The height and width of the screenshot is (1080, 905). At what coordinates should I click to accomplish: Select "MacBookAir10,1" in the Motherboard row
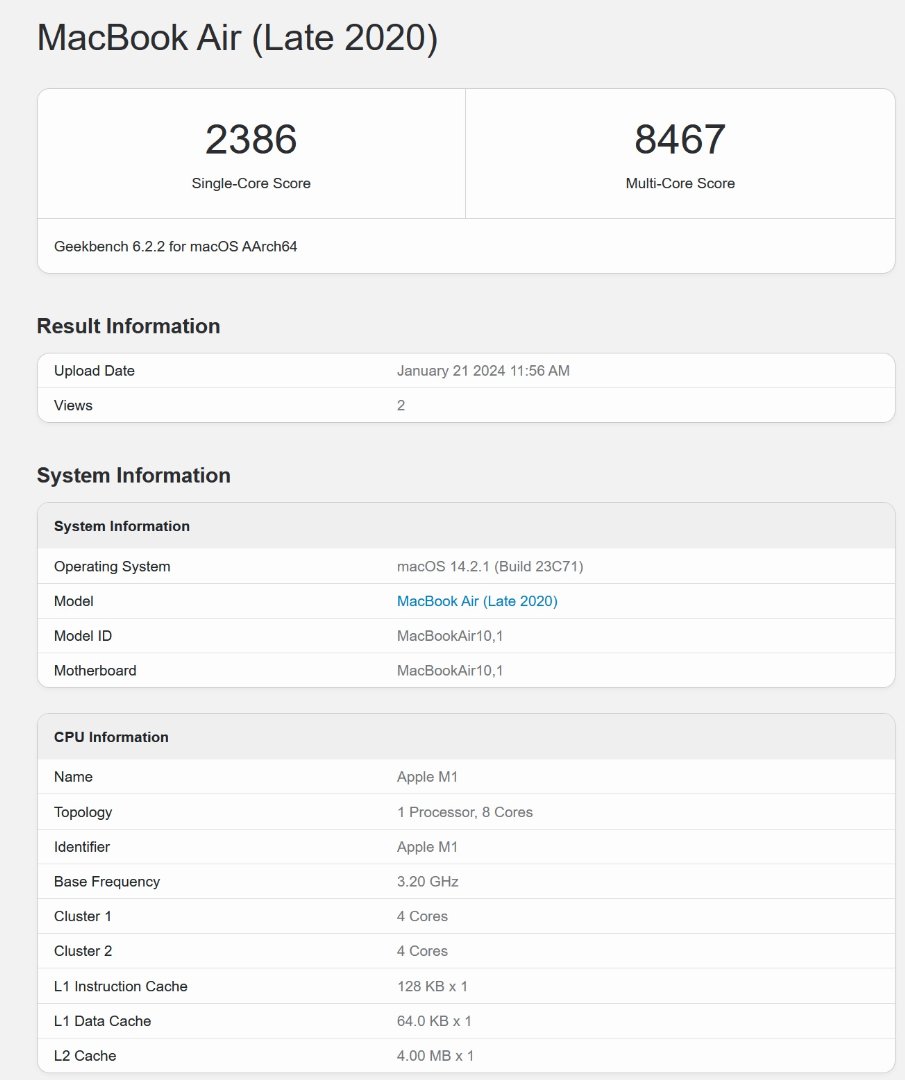tap(450, 670)
